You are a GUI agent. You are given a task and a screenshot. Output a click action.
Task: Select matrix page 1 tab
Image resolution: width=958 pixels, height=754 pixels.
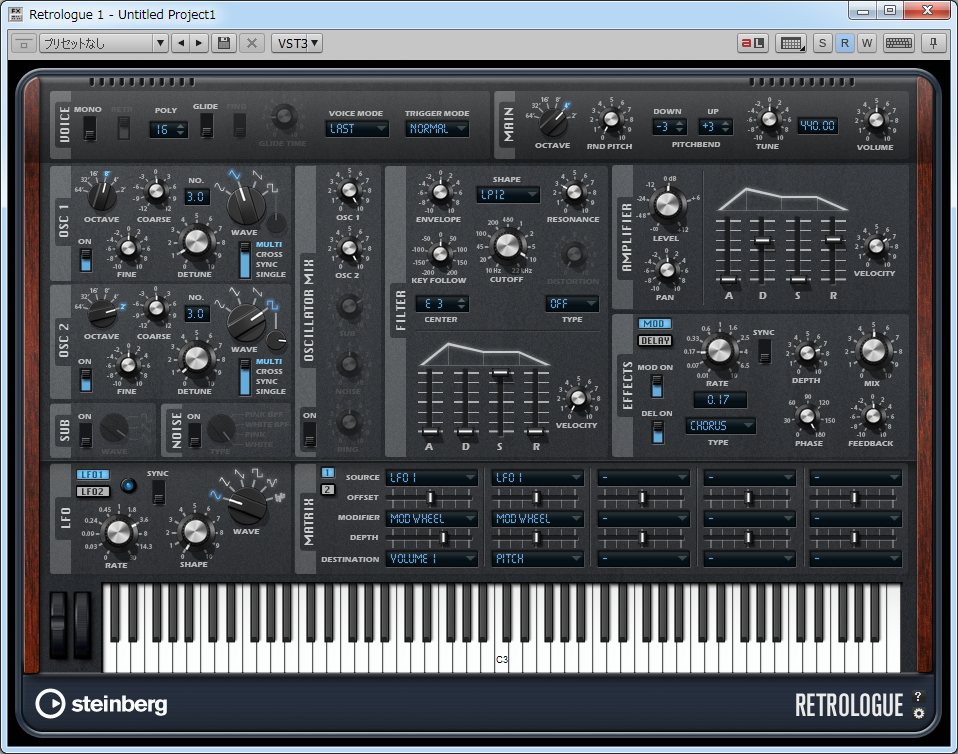click(x=327, y=472)
